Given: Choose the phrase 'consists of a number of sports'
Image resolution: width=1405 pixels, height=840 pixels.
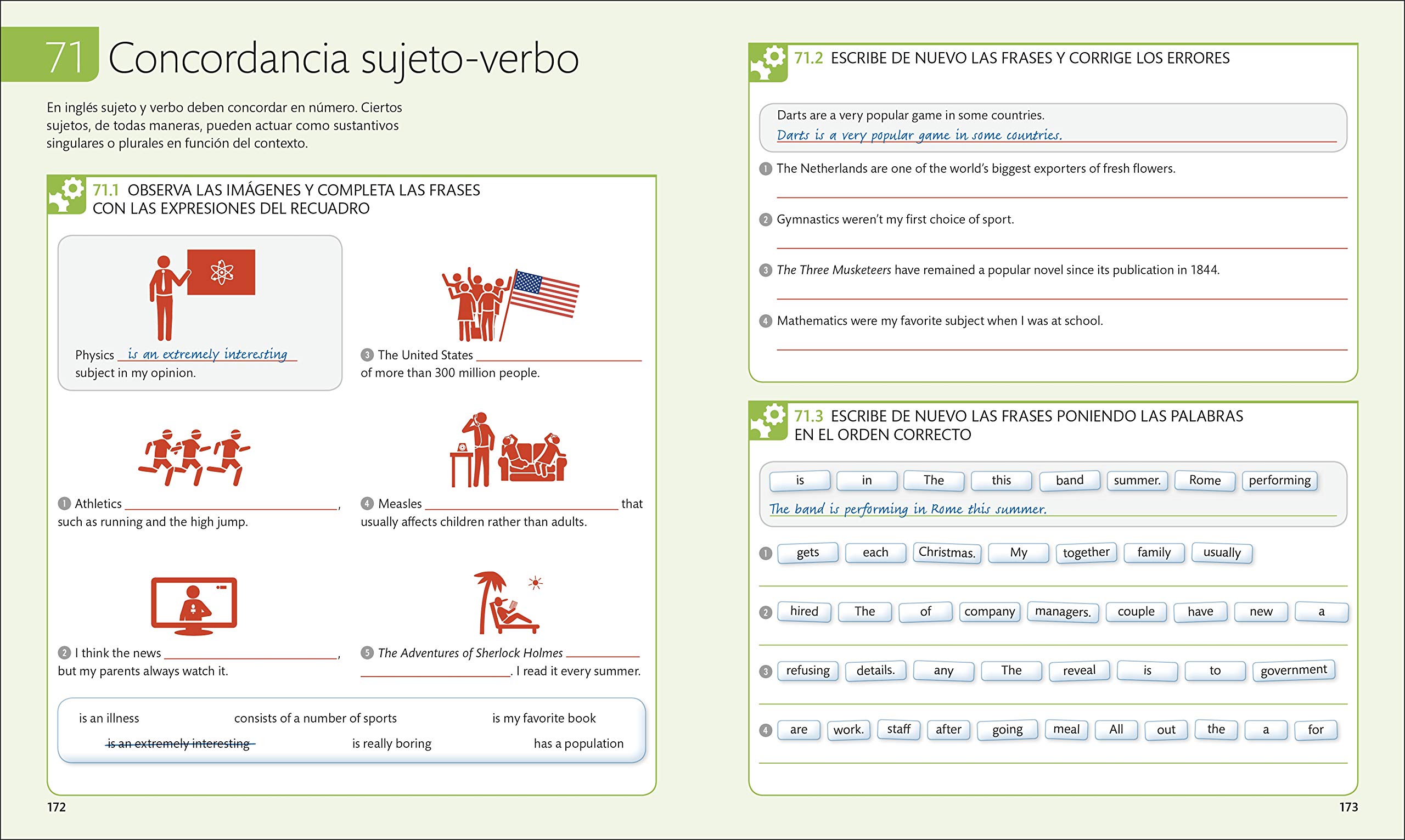Looking at the screenshot, I should (316, 718).
